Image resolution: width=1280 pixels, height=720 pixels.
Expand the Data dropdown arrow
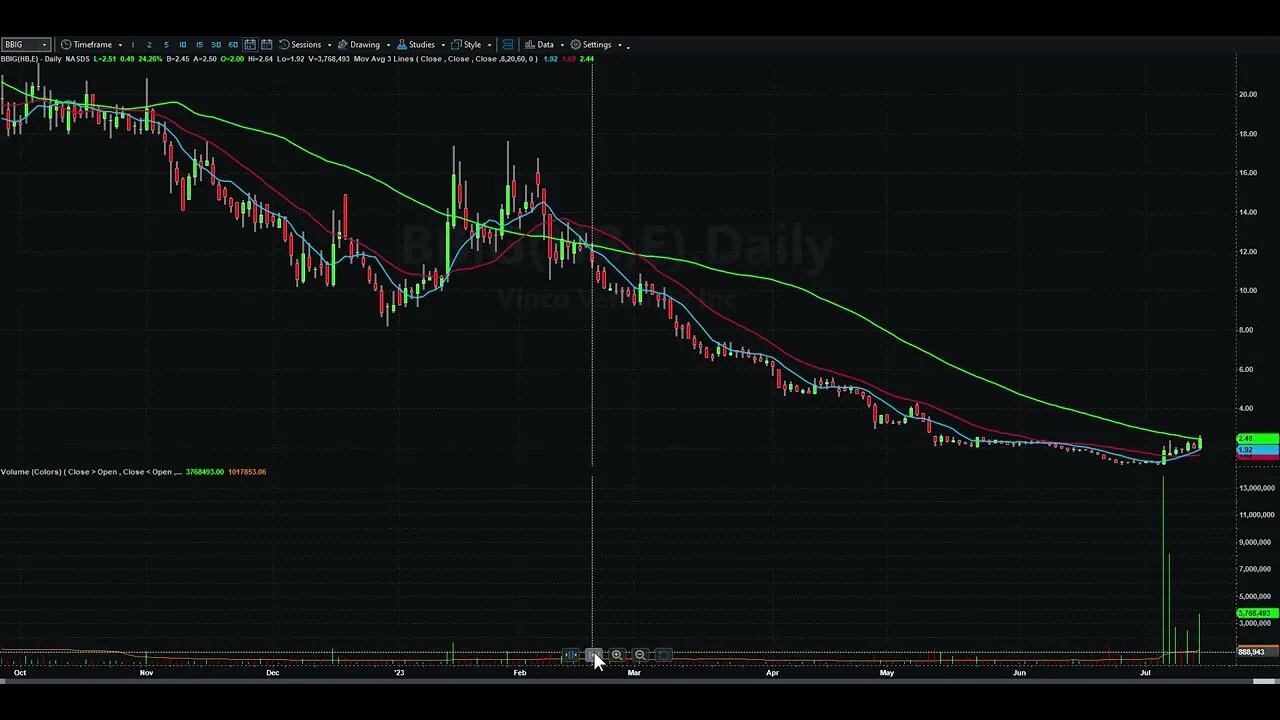562,45
